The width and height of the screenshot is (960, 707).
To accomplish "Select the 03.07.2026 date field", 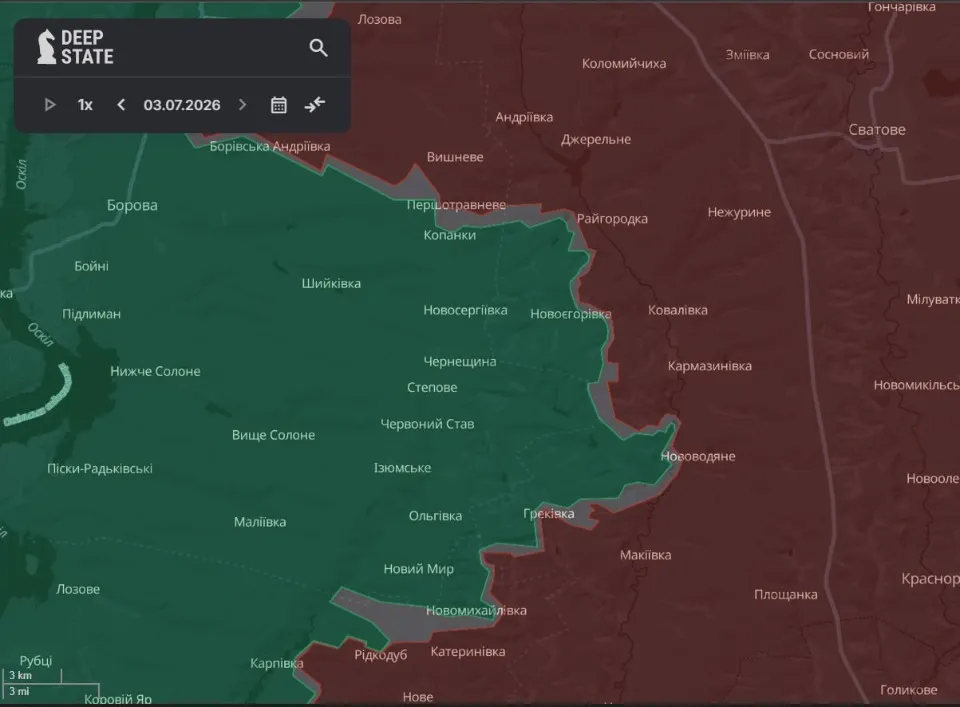I will coord(182,105).
